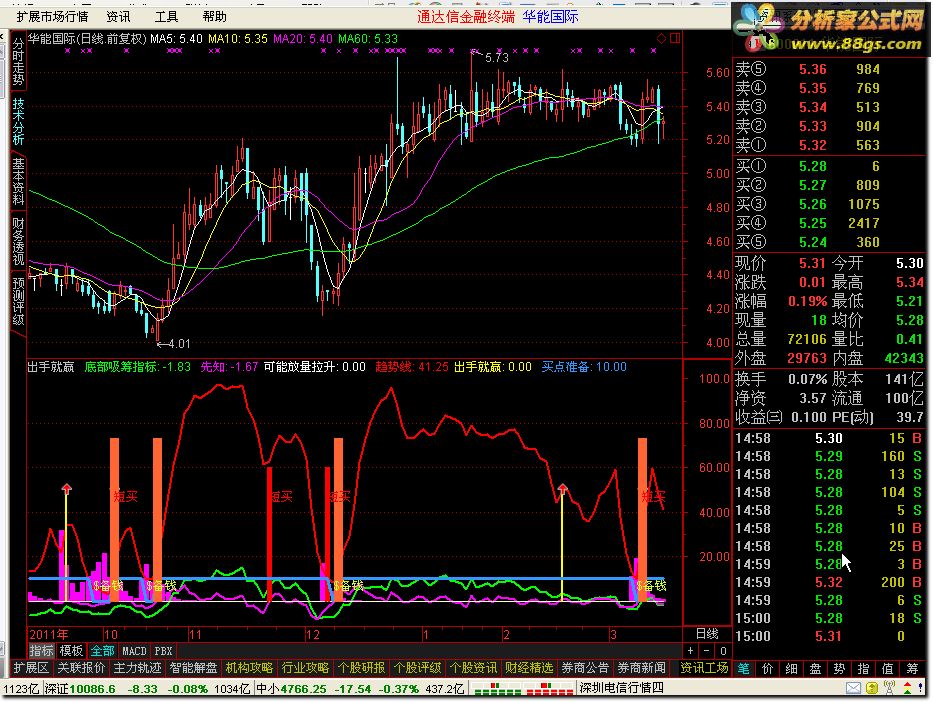The image size is (933, 702).
Task: Open the mail envelope icon in the status bar
Action: (x=853, y=688)
